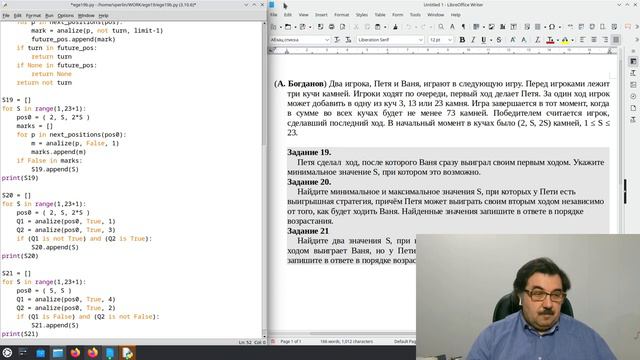Screen dimensions: 640x360
Task: Click the IDLE editor vertical scrollbar
Action: tap(264, 180)
